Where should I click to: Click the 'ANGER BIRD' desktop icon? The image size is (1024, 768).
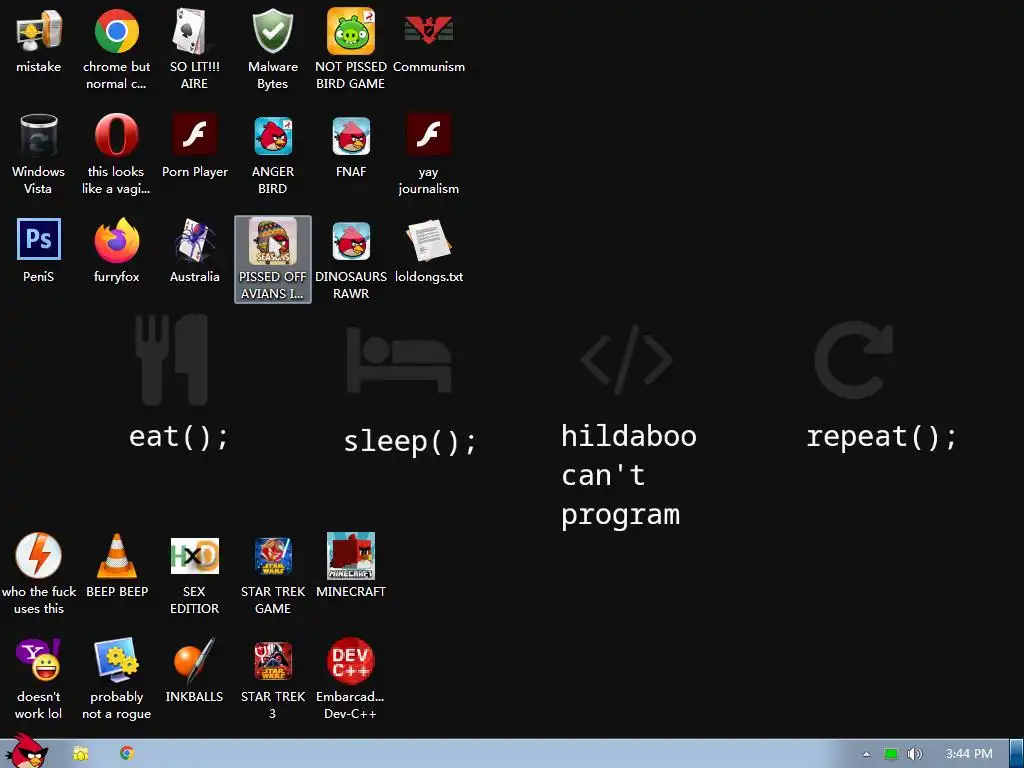click(272, 136)
